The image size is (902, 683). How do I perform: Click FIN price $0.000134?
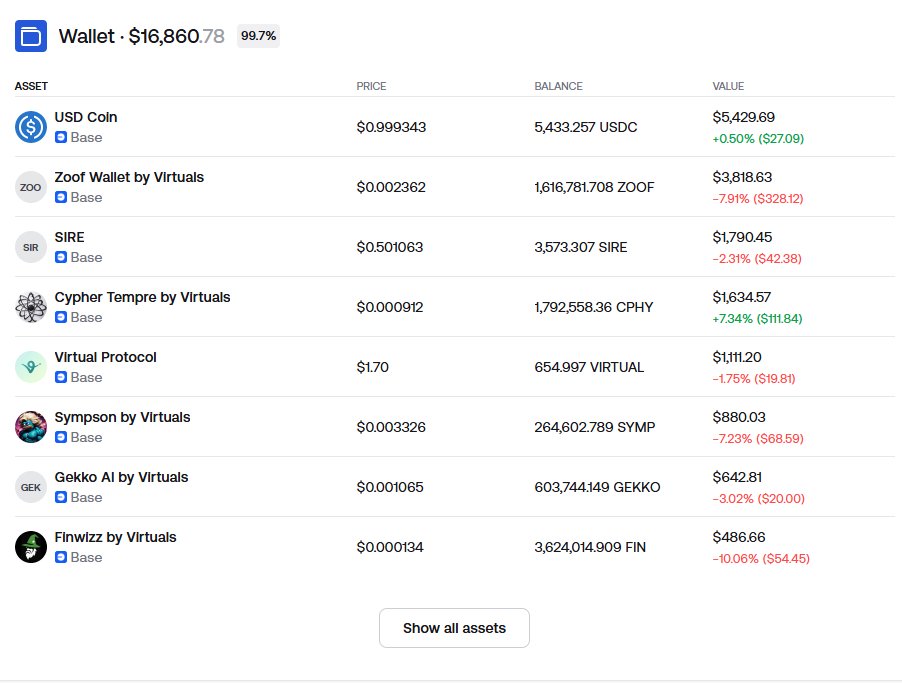tap(390, 547)
